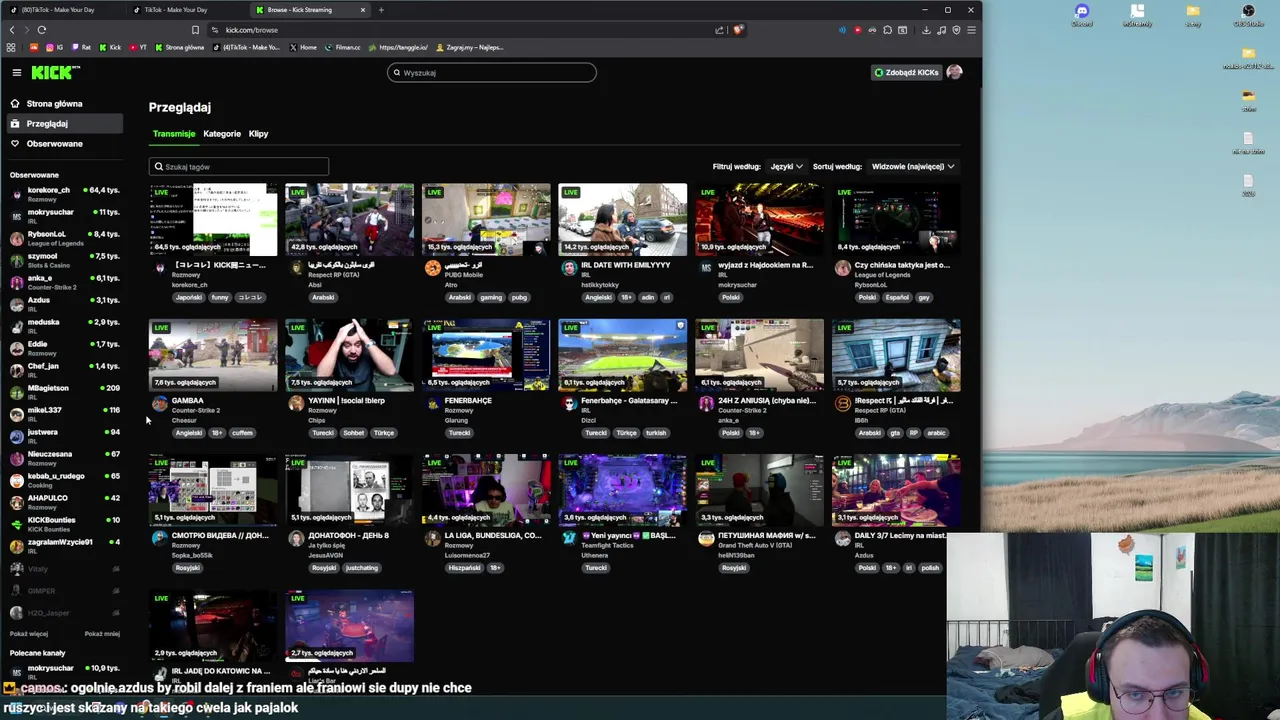The width and height of the screenshot is (1280, 720).
Task: Click the pubg tag under PUBG Mobile stream
Action: pos(519,298)
